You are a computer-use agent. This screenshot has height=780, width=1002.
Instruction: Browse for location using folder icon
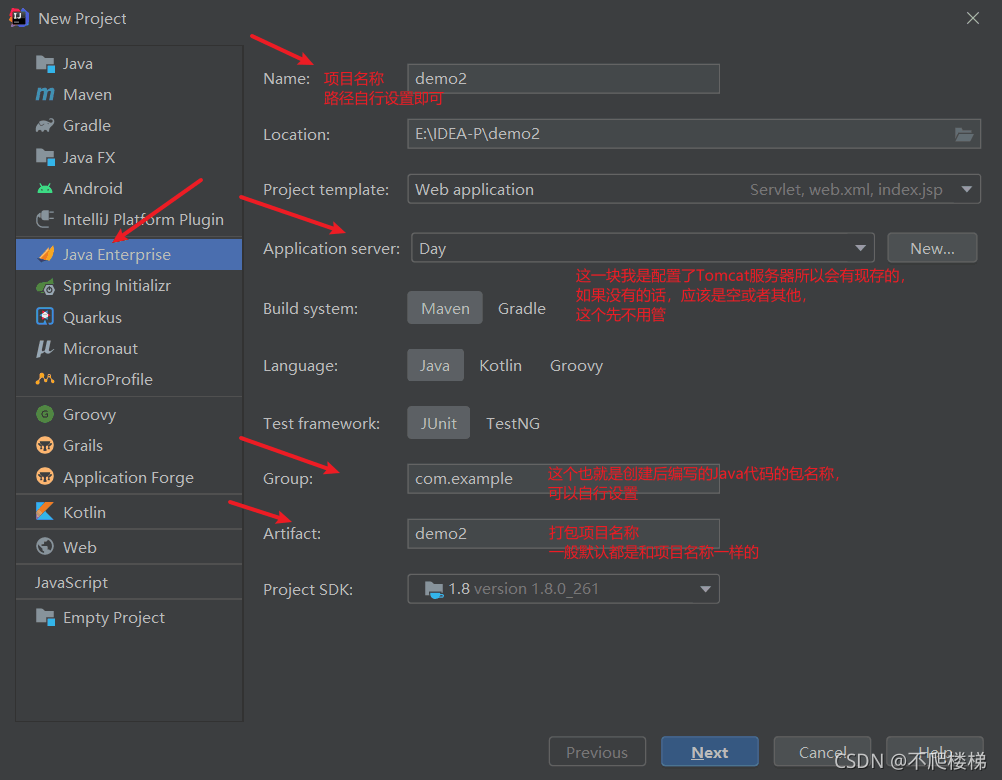[964, 134]
